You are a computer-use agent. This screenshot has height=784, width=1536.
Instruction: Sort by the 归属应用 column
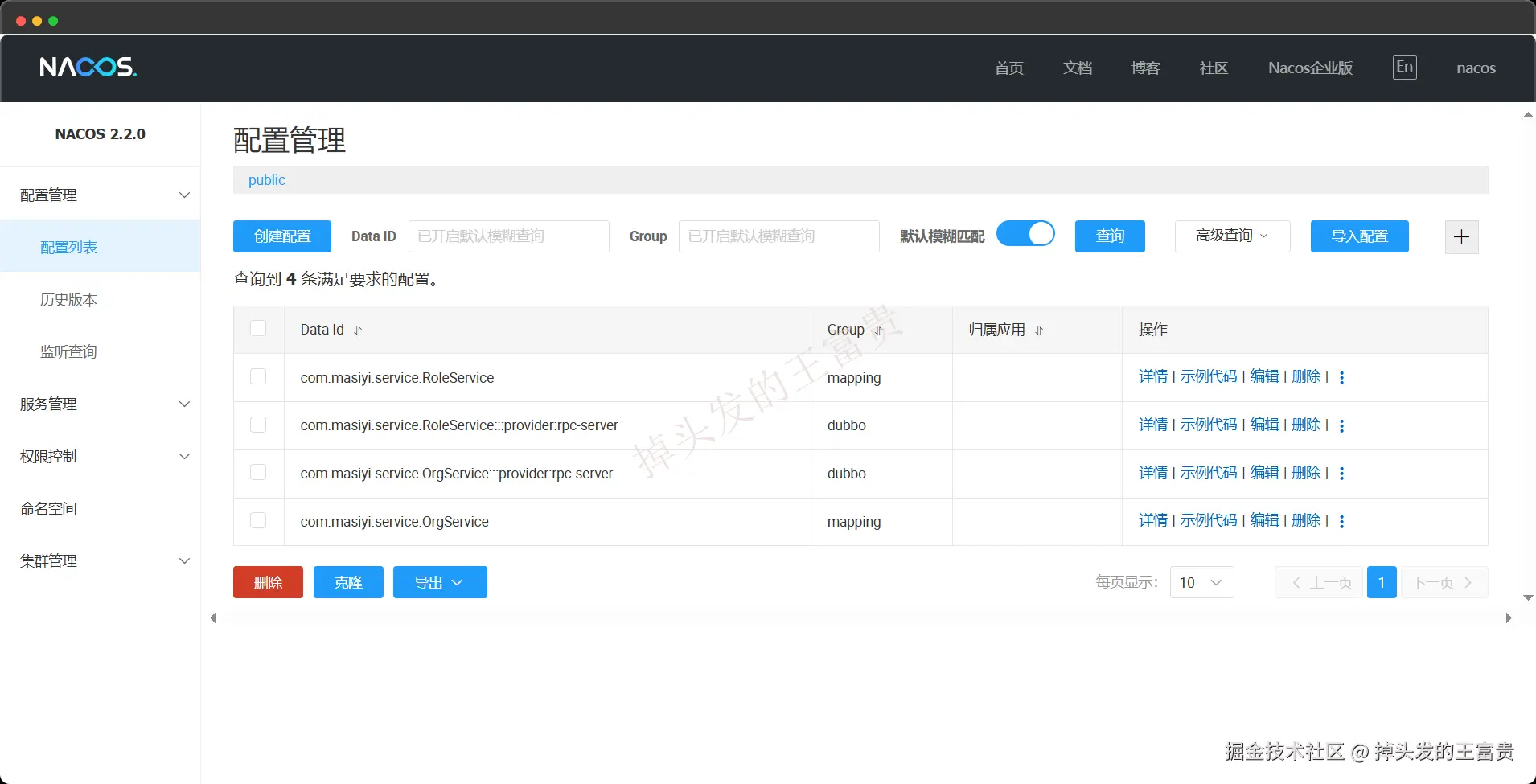pyautogui.click(x=1039, y=330)
